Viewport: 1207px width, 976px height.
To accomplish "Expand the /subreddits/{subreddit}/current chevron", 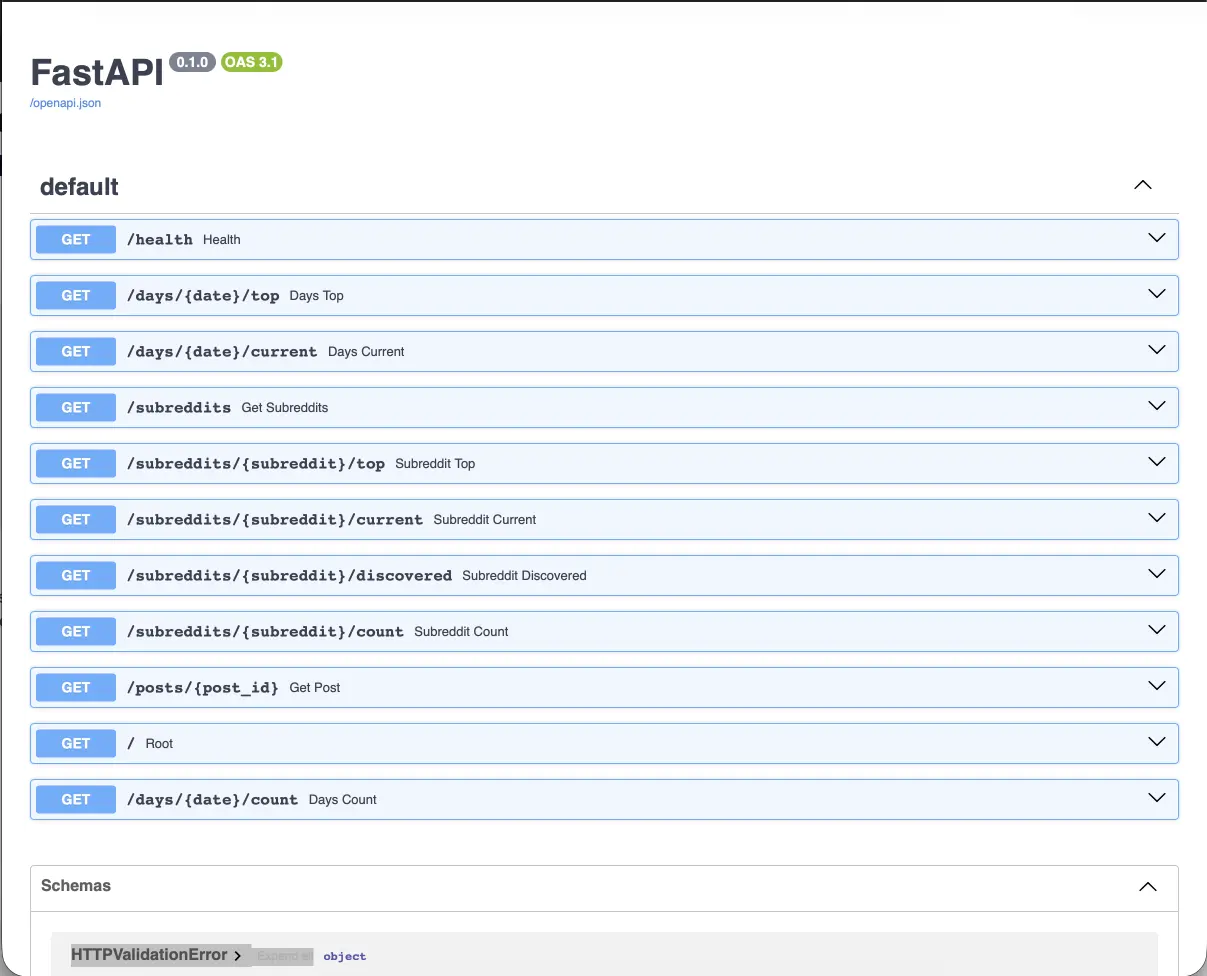I will [1157, 518].
